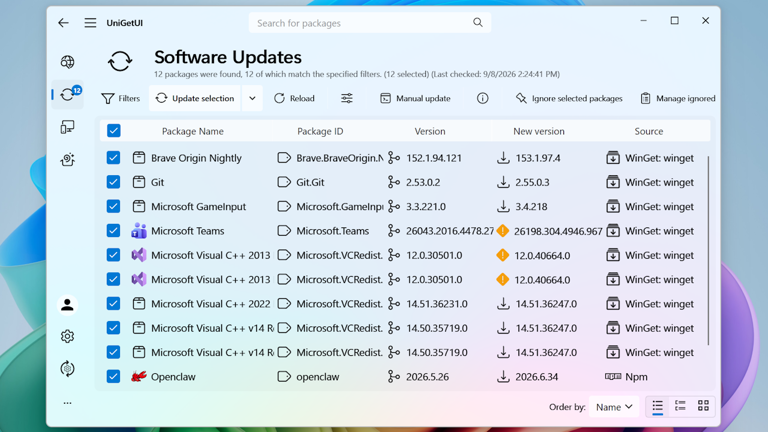
Task: Sort by Package Name column header
Action: coord(192,131)
